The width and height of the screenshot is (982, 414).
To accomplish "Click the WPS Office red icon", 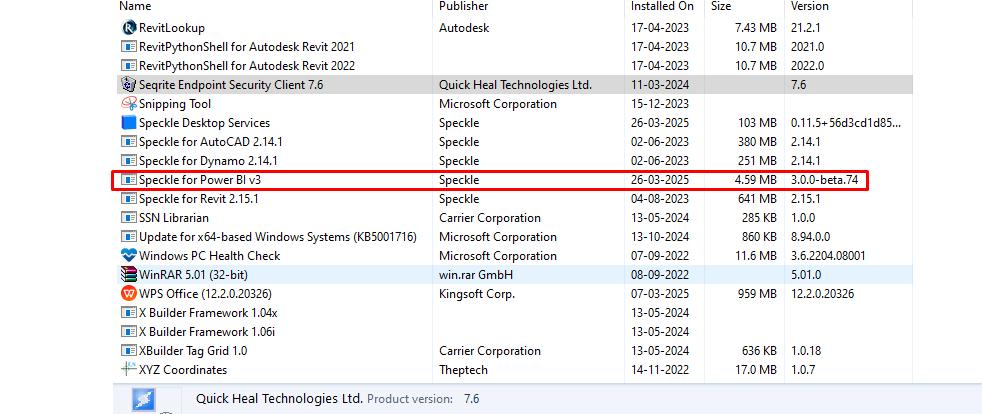I will [x=128, y=294].
